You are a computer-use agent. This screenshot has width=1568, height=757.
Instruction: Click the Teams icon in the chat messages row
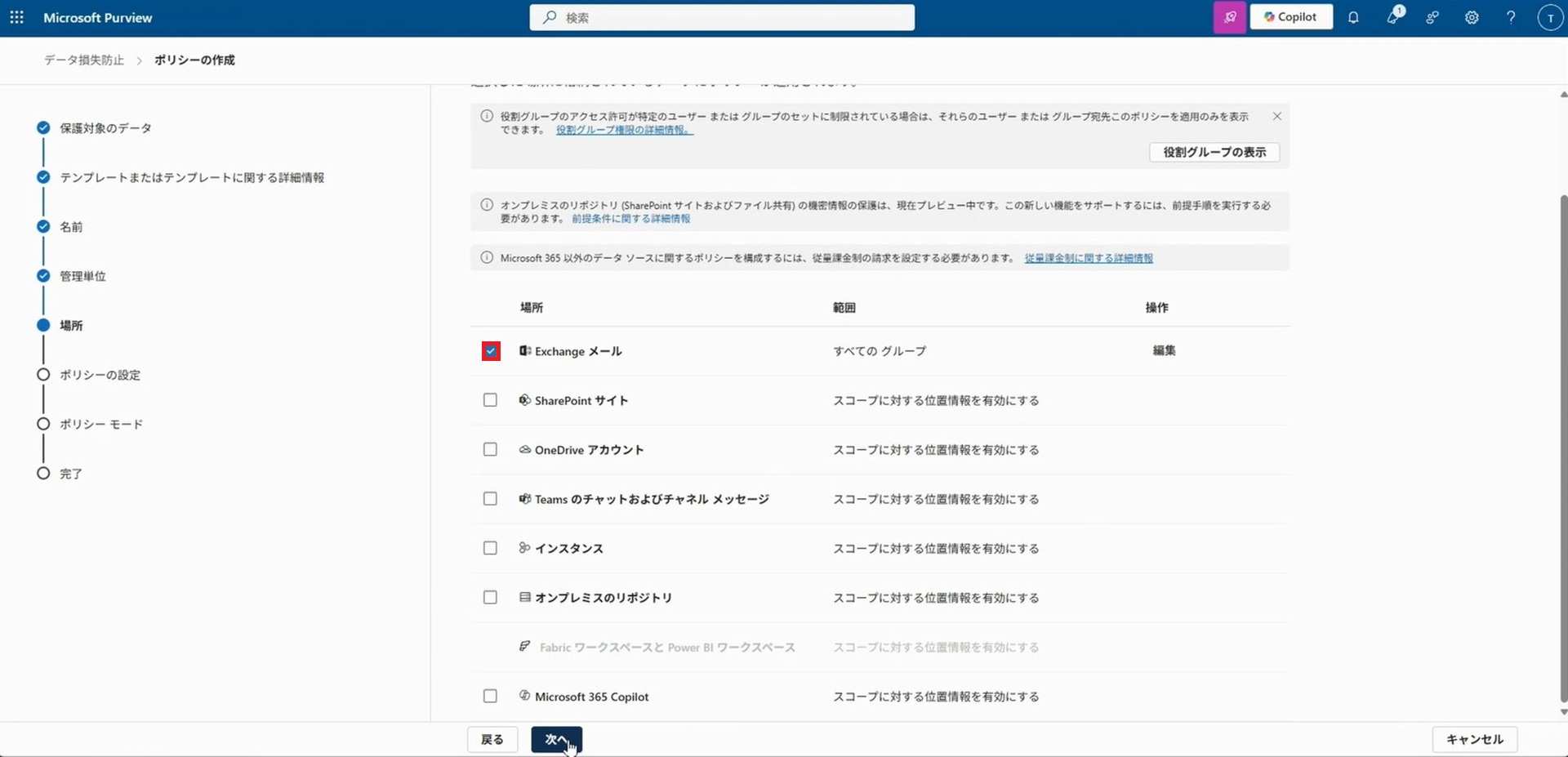(523, 499)
